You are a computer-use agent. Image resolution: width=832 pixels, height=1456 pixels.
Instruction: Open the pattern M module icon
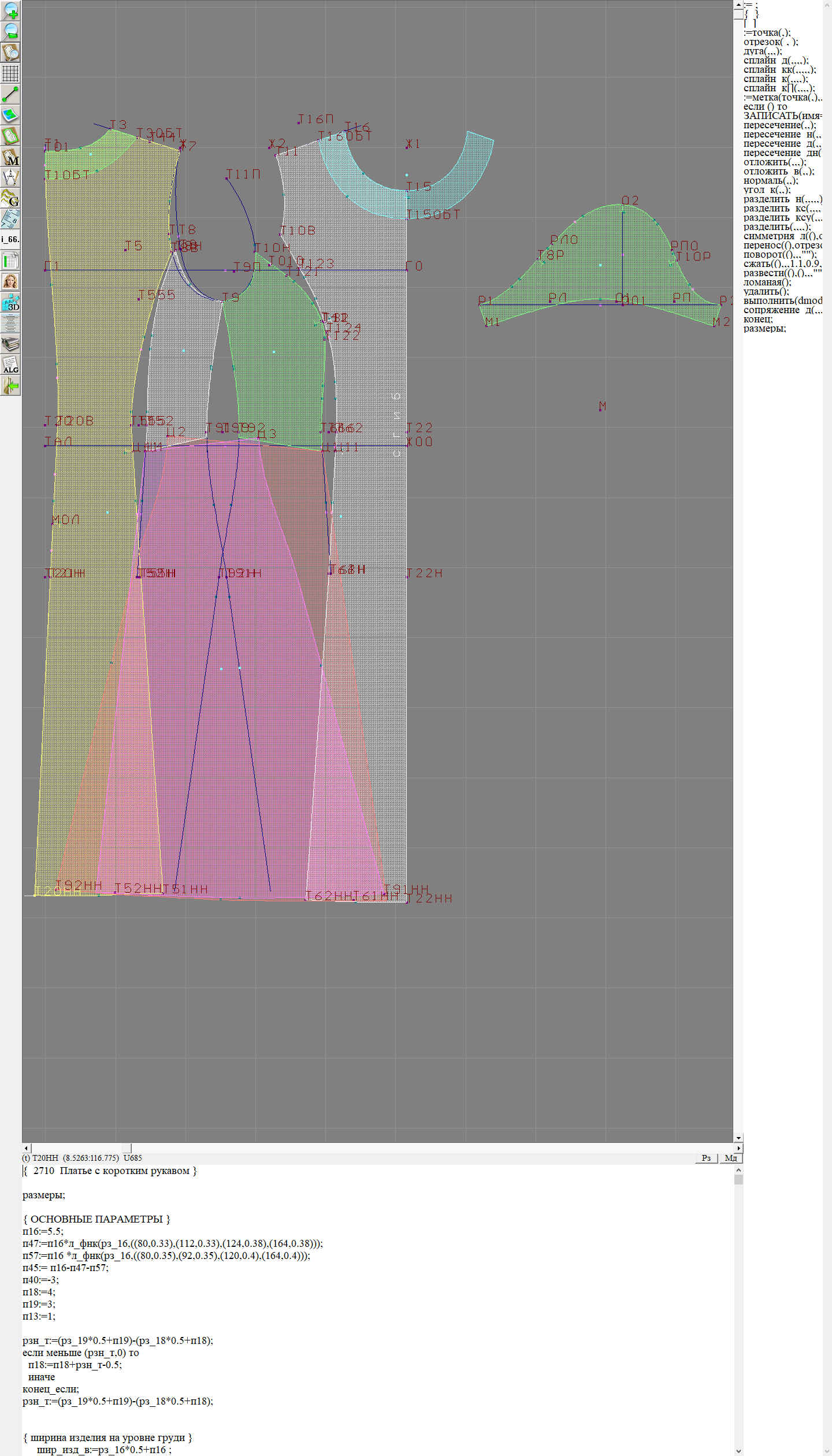click(x=10, y=157)
